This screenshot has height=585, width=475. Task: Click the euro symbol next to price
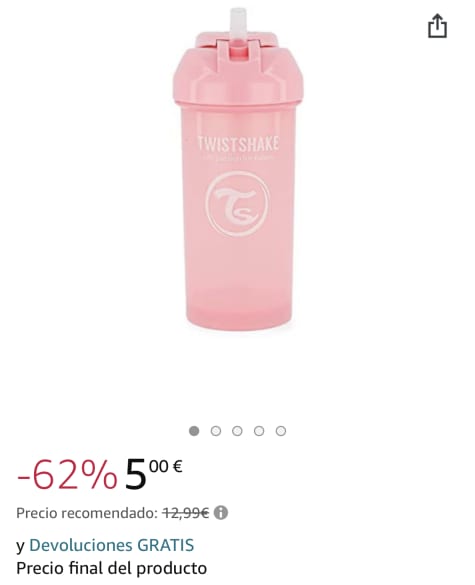[178, 466]
